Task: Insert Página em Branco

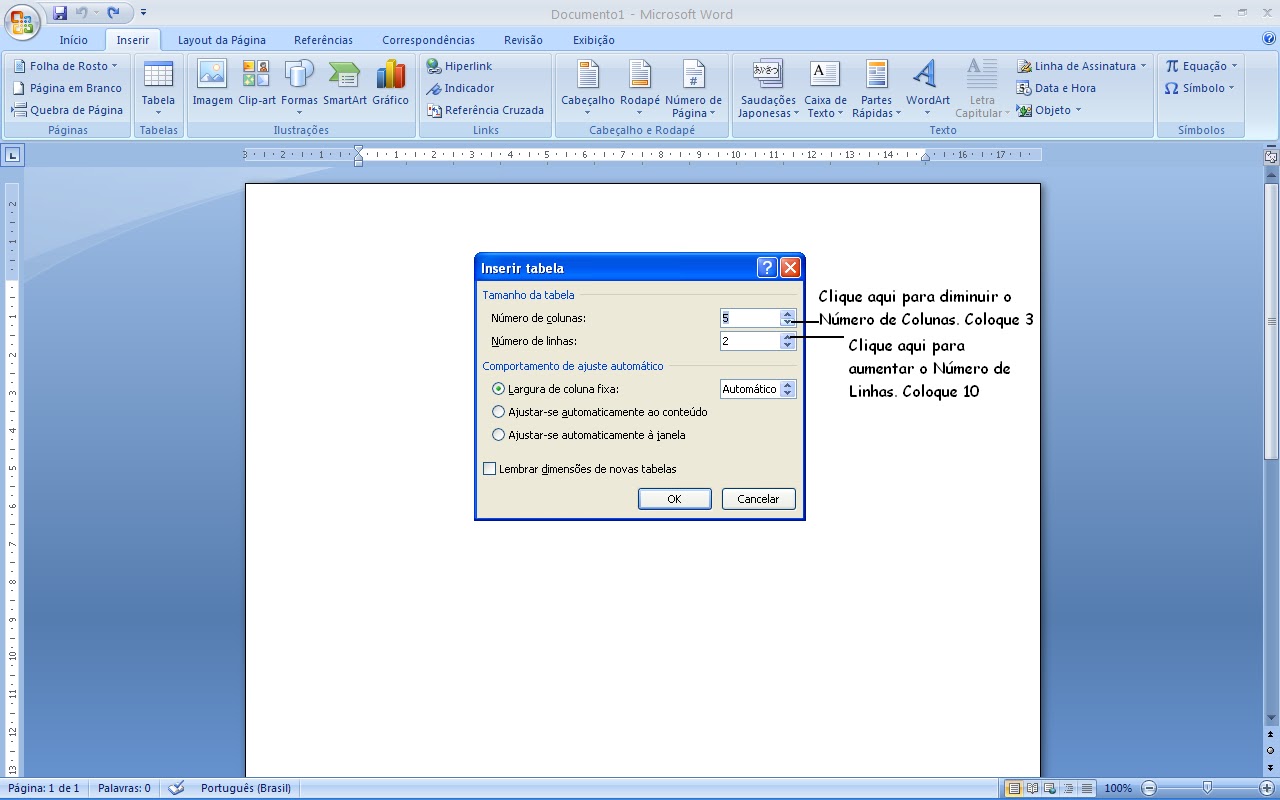Action: (66, 88)
